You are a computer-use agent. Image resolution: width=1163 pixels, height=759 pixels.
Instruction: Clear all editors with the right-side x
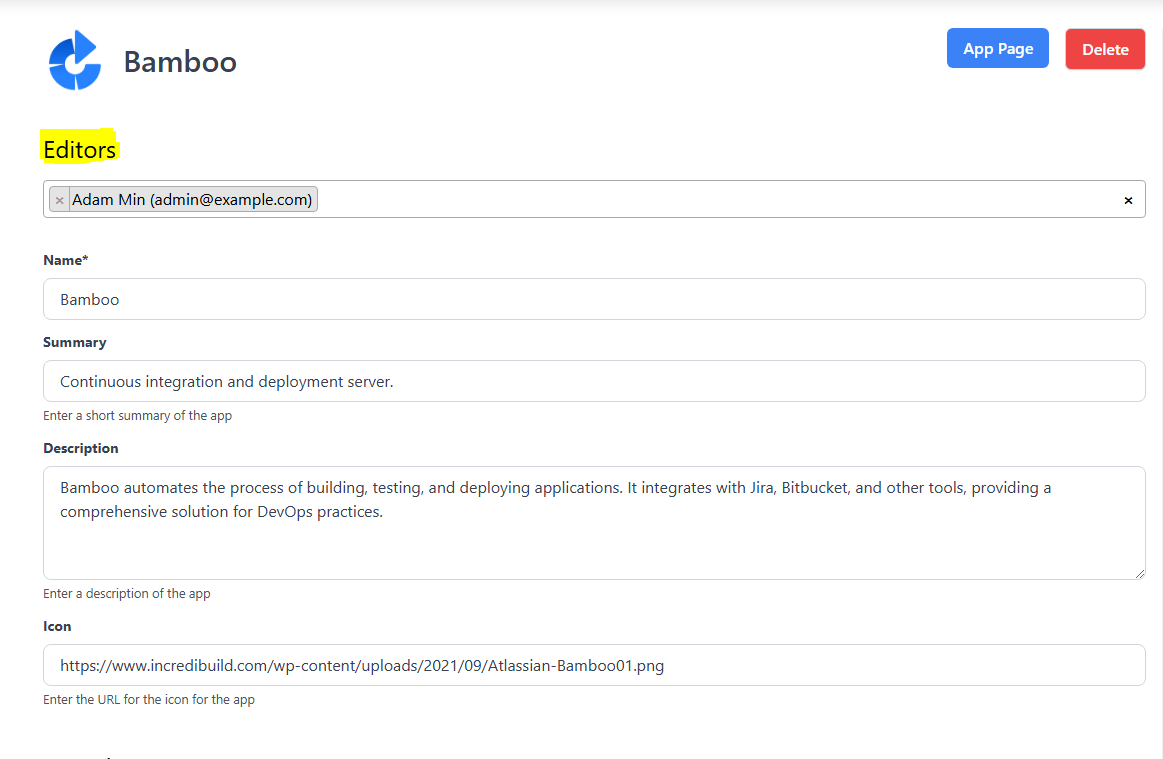1128,200
